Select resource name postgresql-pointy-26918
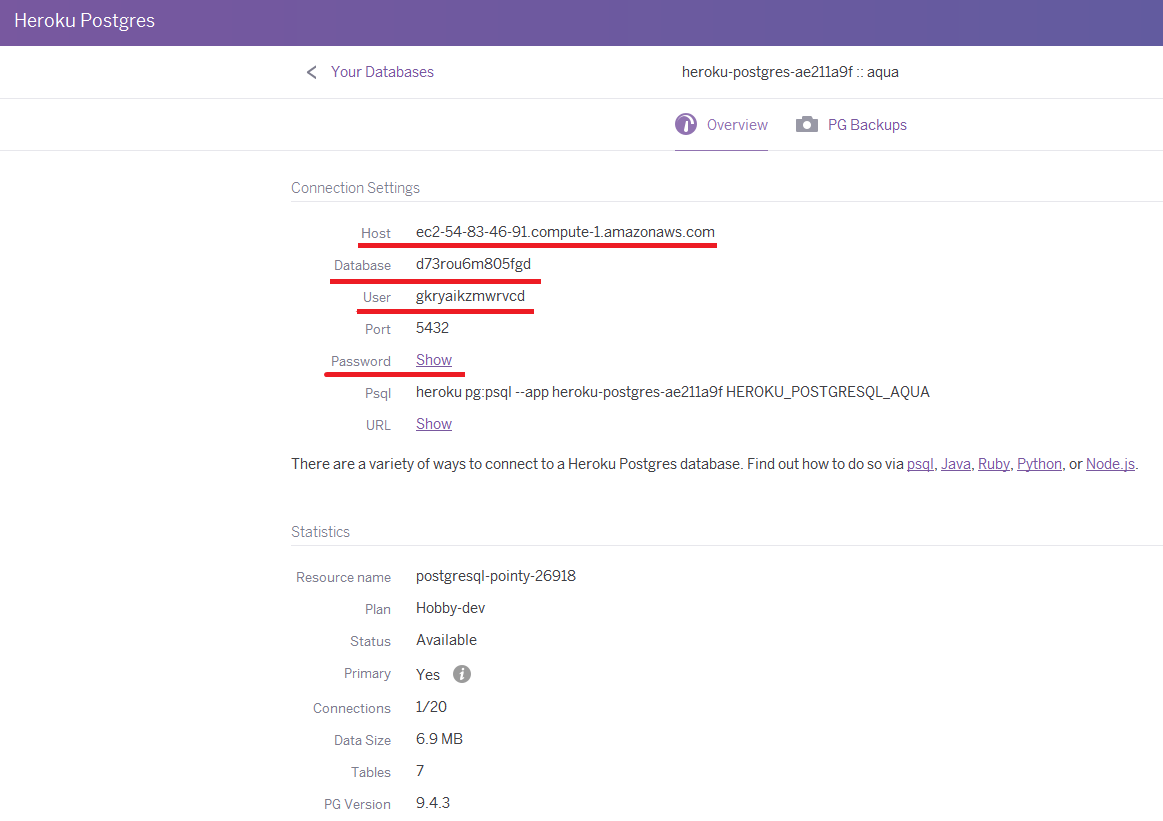 (x=495, y=576)
